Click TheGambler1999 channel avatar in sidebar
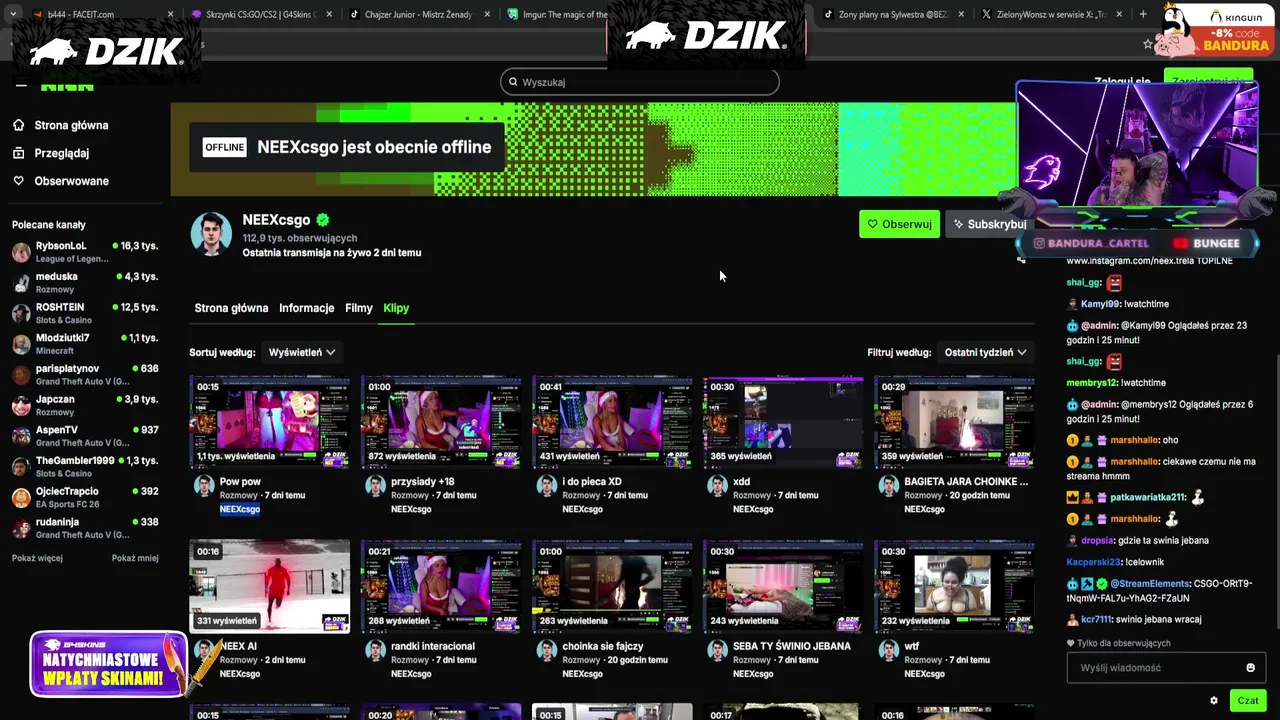 pyautogui.click(x=21, y=467)
